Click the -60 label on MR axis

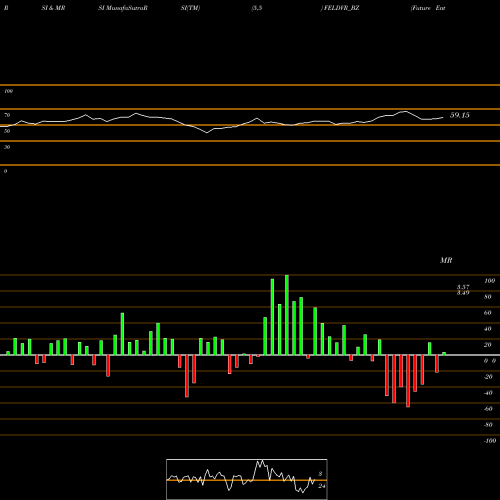pyautogui.click(x=488, y=409)
